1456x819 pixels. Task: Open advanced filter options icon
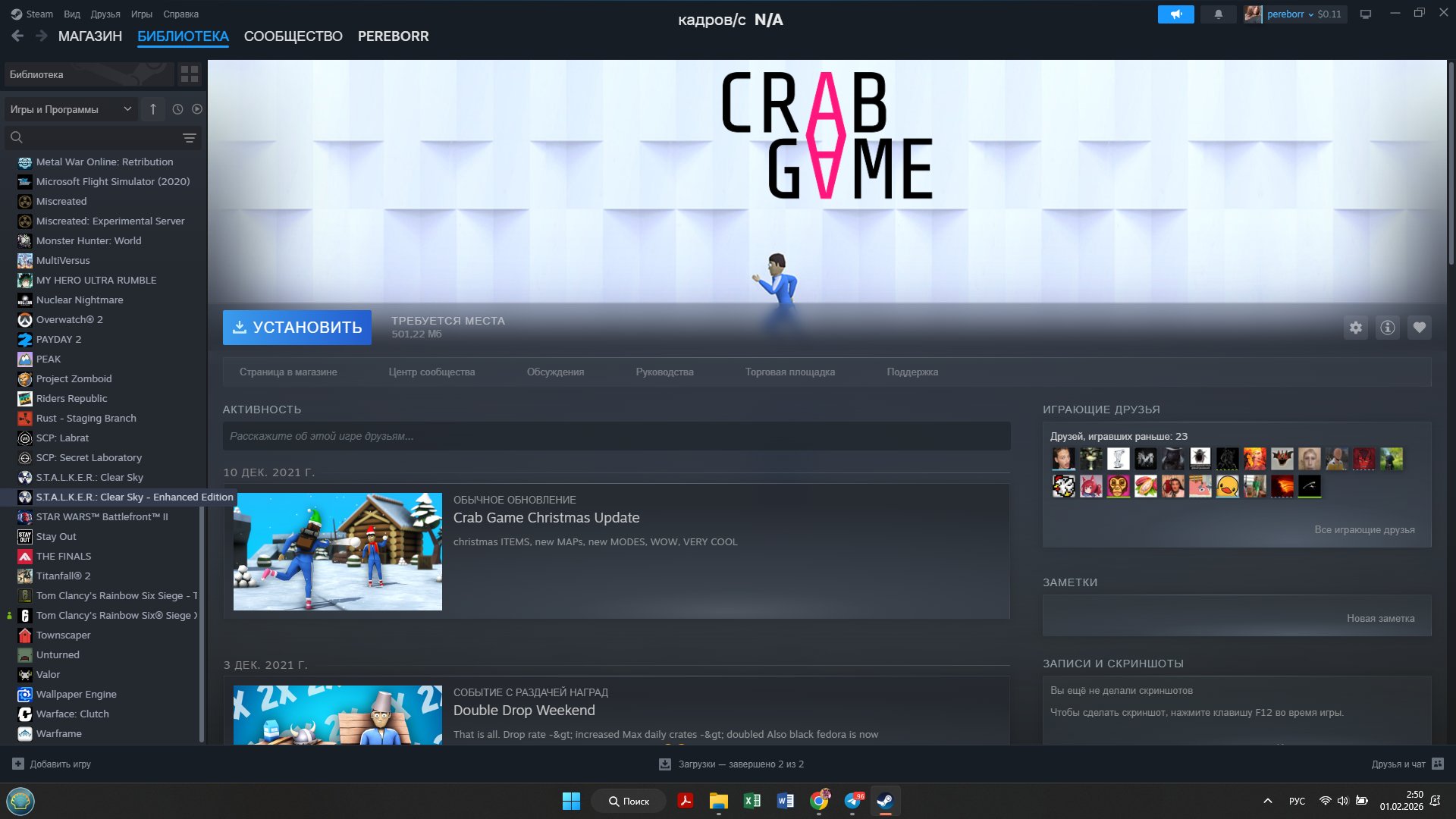[x=190, y=137]
